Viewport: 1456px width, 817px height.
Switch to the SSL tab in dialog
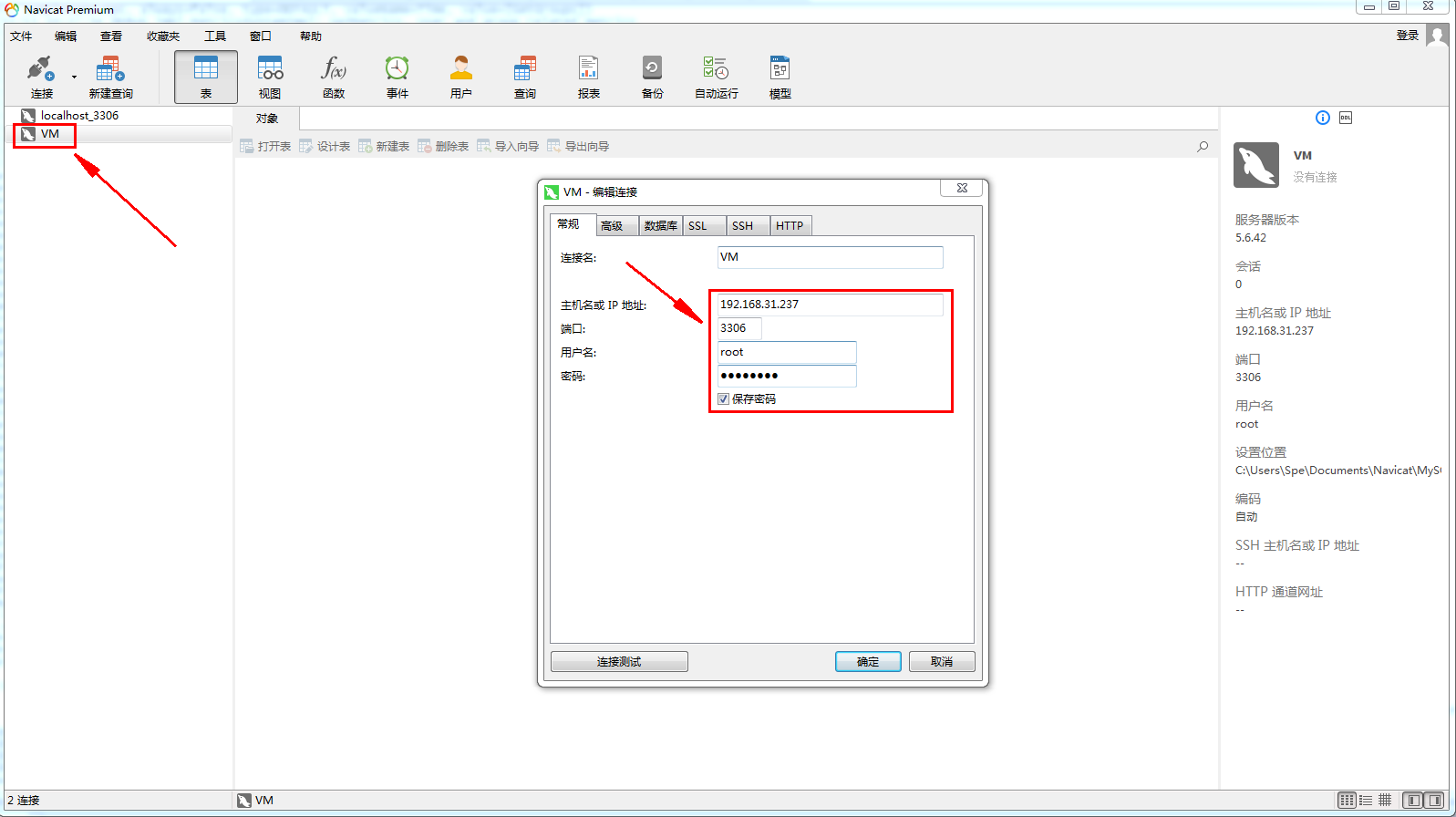click(704, 226)
